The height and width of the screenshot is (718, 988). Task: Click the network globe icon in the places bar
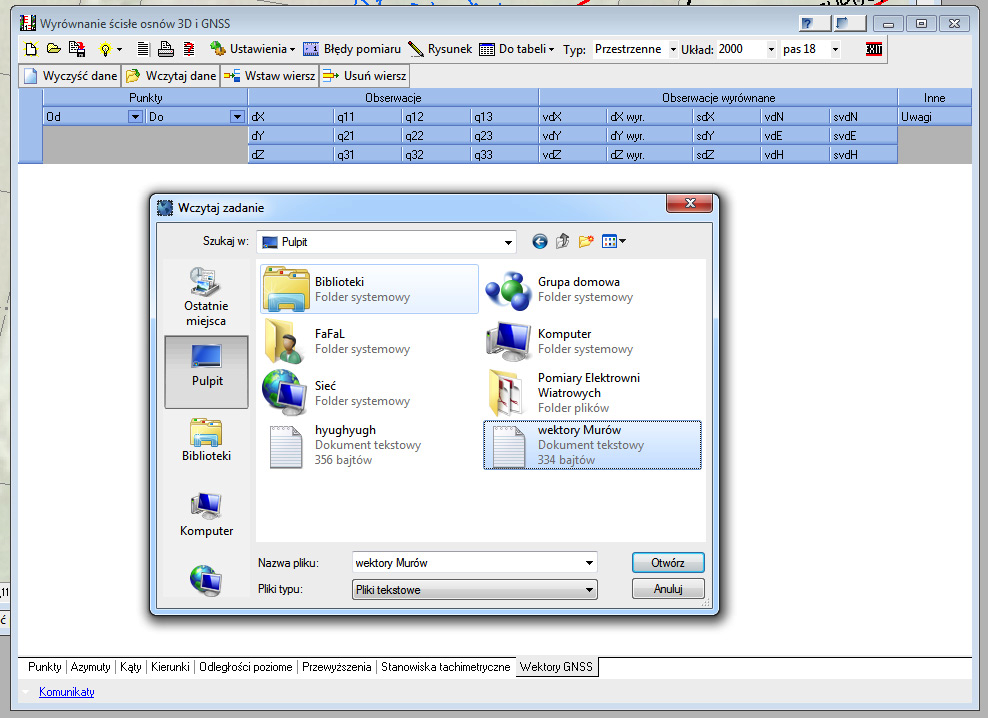(x=206, y=580)
